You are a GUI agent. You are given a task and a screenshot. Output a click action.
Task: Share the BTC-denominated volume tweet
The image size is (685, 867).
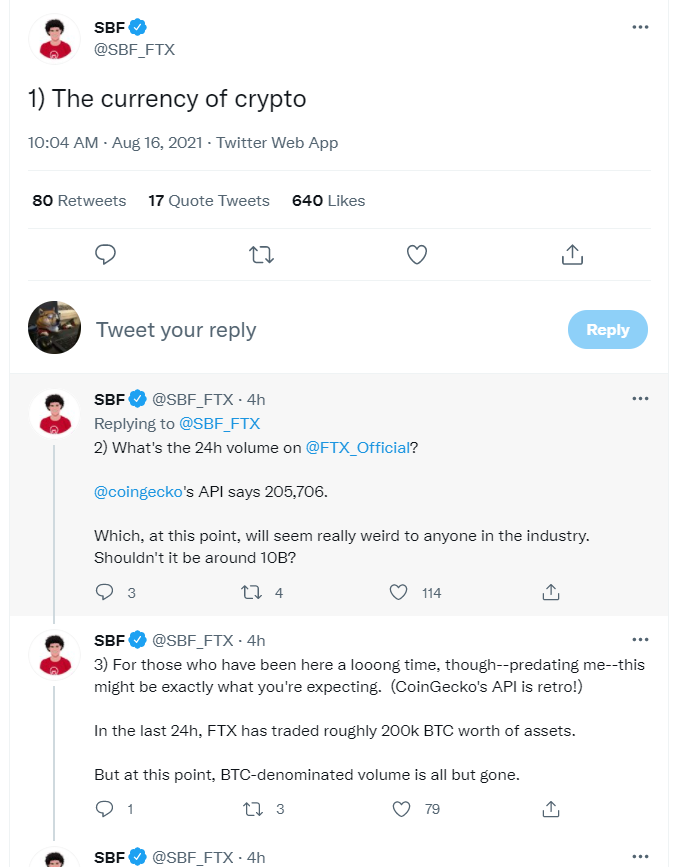click(x=550, y=808)
